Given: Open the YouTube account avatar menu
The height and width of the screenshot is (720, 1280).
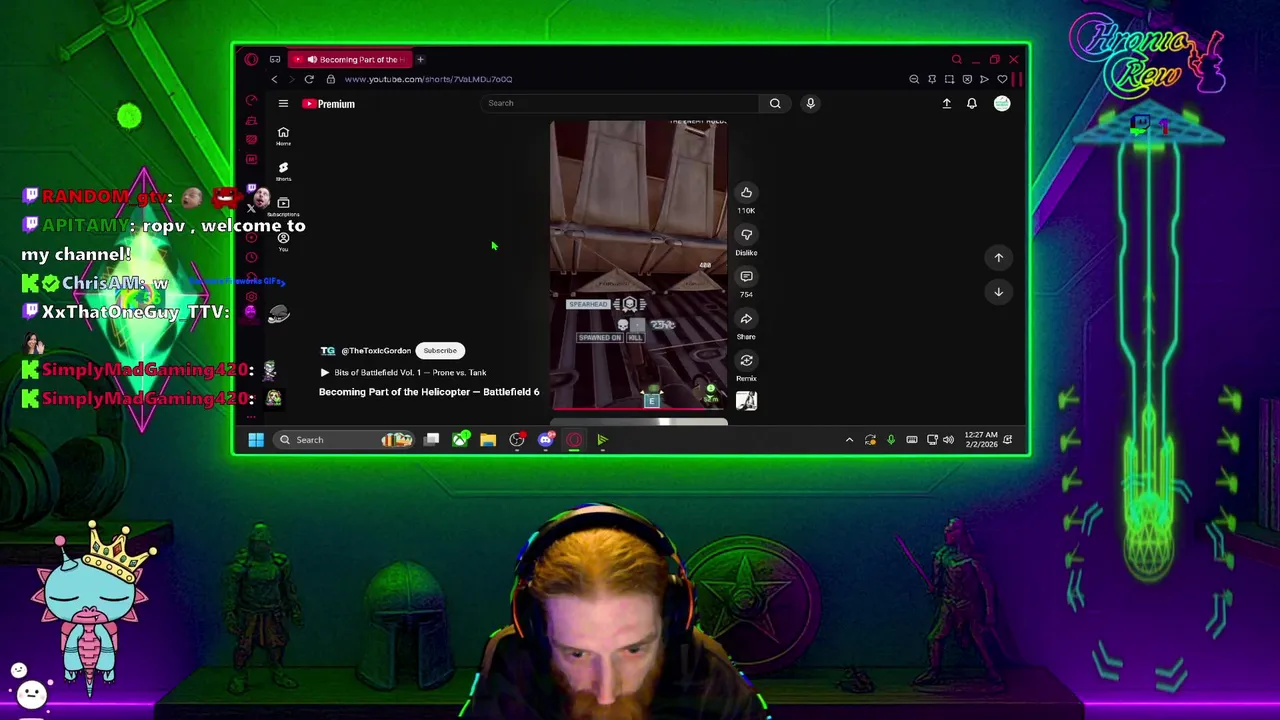Looking at the screenshot, I should tap(1002, 103).
